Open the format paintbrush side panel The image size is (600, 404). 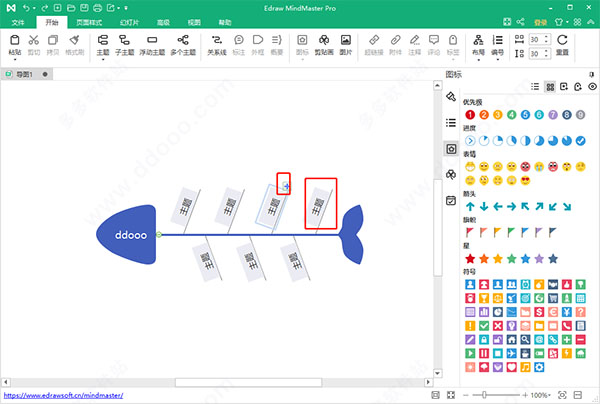point(451,96)
